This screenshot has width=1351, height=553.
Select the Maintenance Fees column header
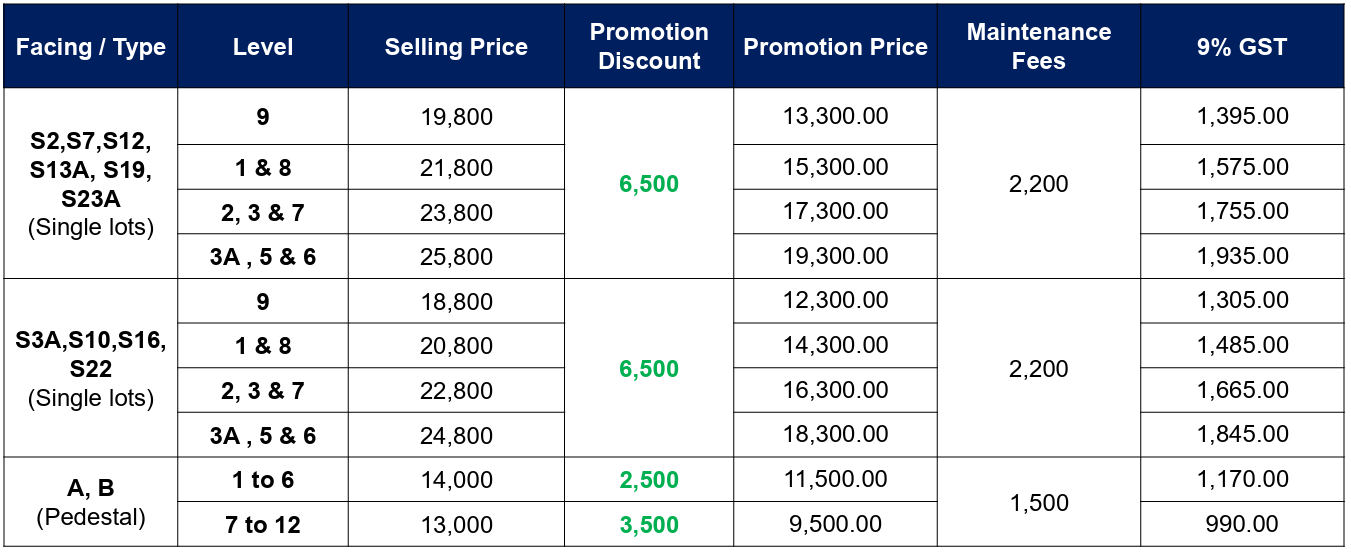point(1039,47)
